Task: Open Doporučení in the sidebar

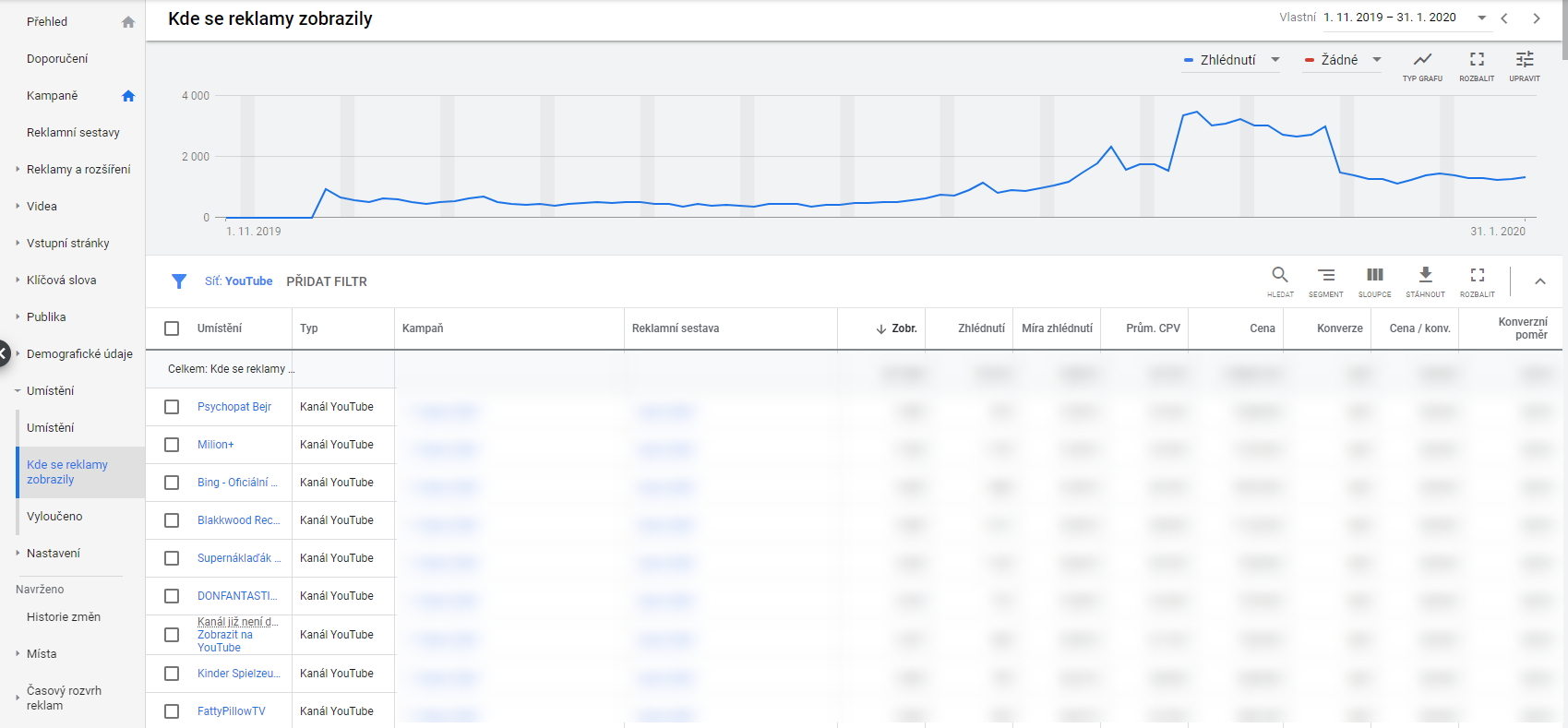Action: (57, 59)
